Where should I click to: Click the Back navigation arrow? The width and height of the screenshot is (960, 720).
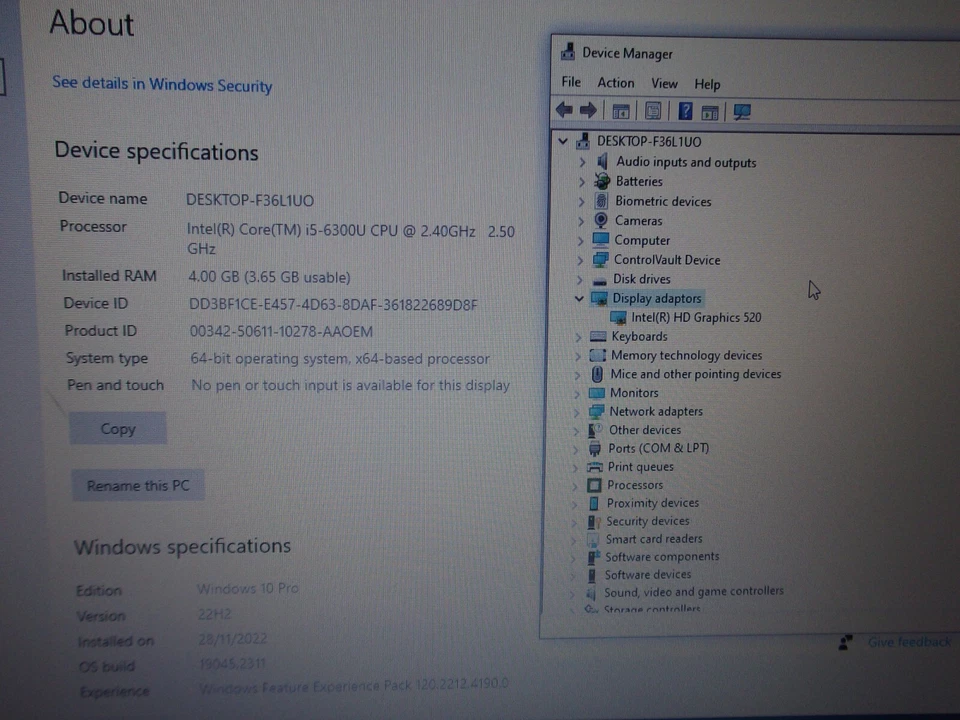pos(564,110)
